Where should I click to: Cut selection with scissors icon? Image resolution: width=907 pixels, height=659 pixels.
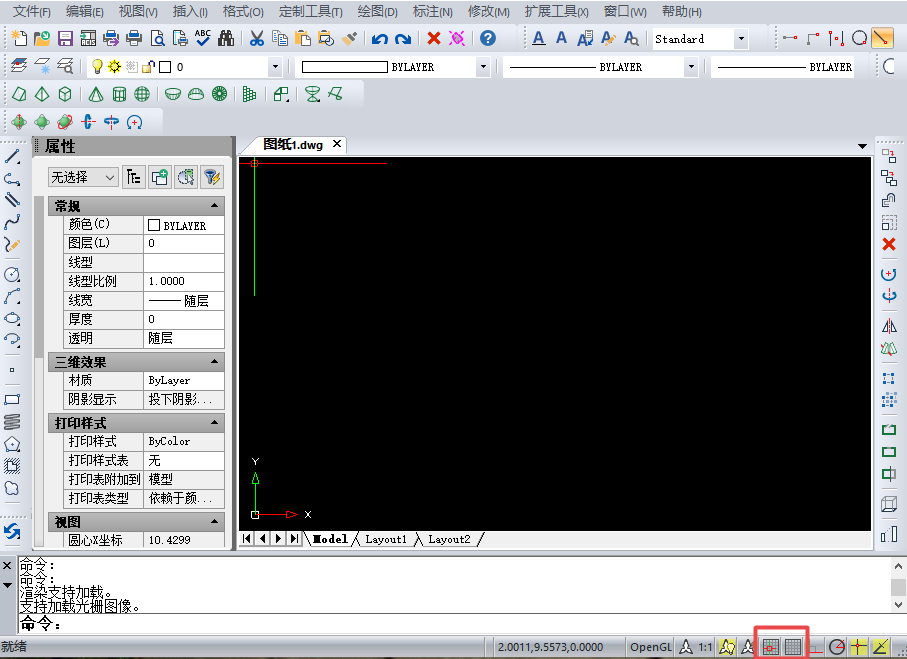tap(257, 39)
